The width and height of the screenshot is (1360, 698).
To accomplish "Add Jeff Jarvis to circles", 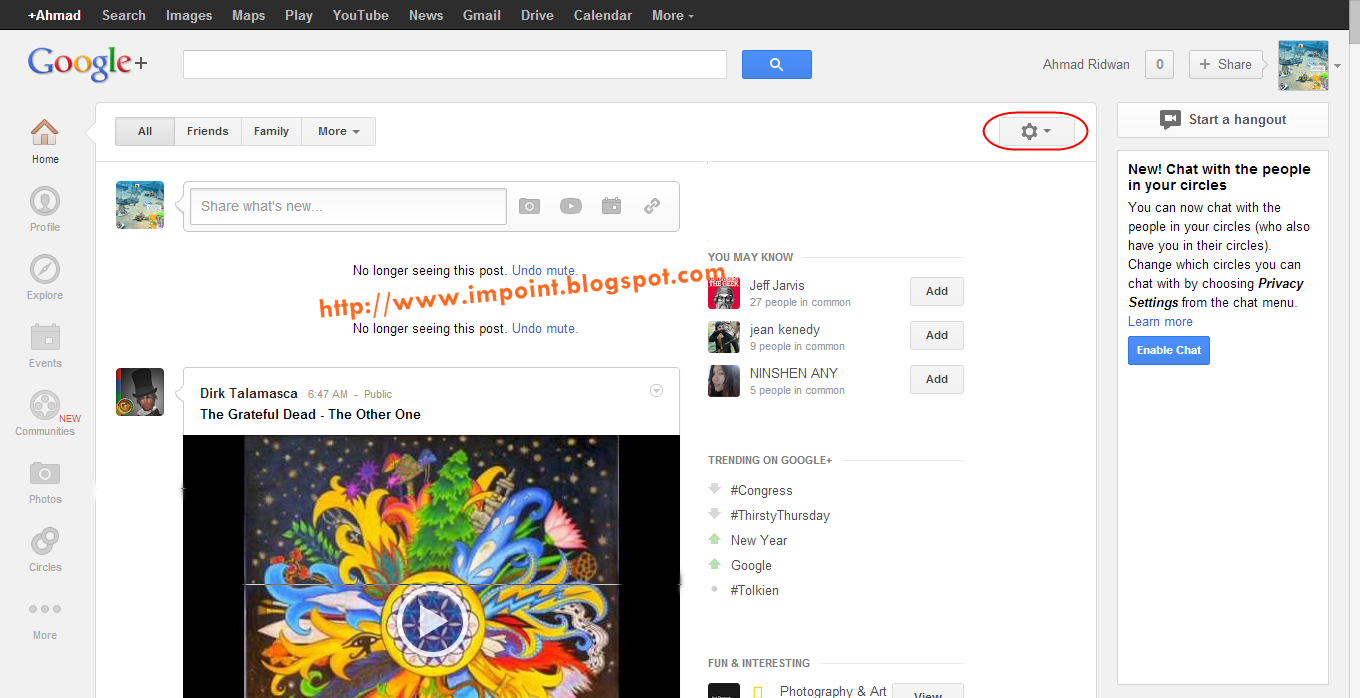I will (x=937, y=291).
